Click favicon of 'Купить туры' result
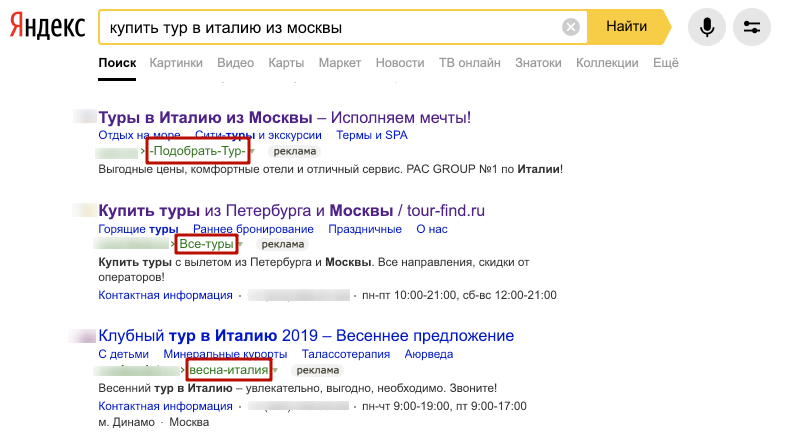This screenshot has width=806, height=436. coord(84,210)
